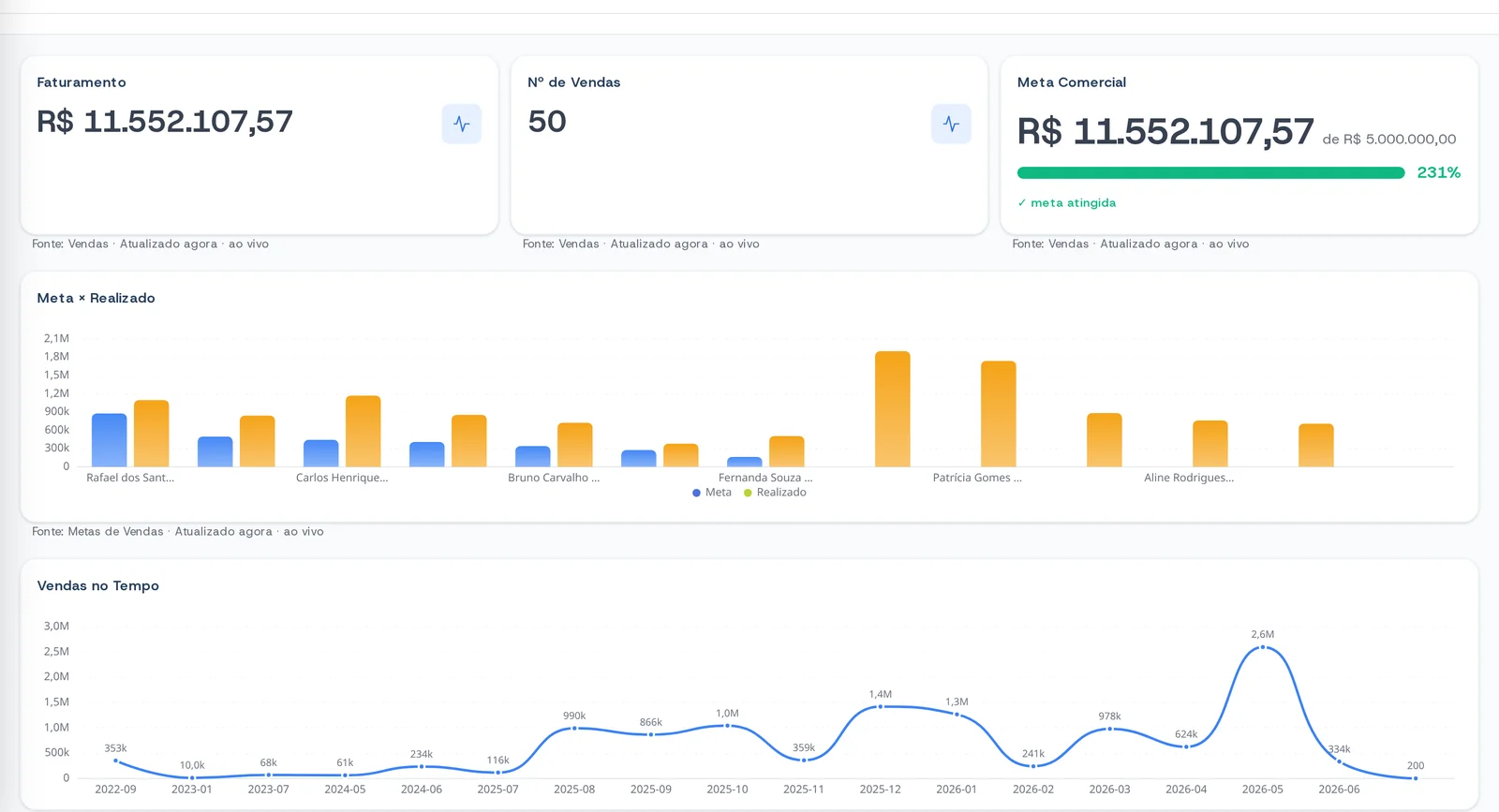
Task: Select the orange Realizado bar for Fernanda Souza ...
Action: coord(787,451)
